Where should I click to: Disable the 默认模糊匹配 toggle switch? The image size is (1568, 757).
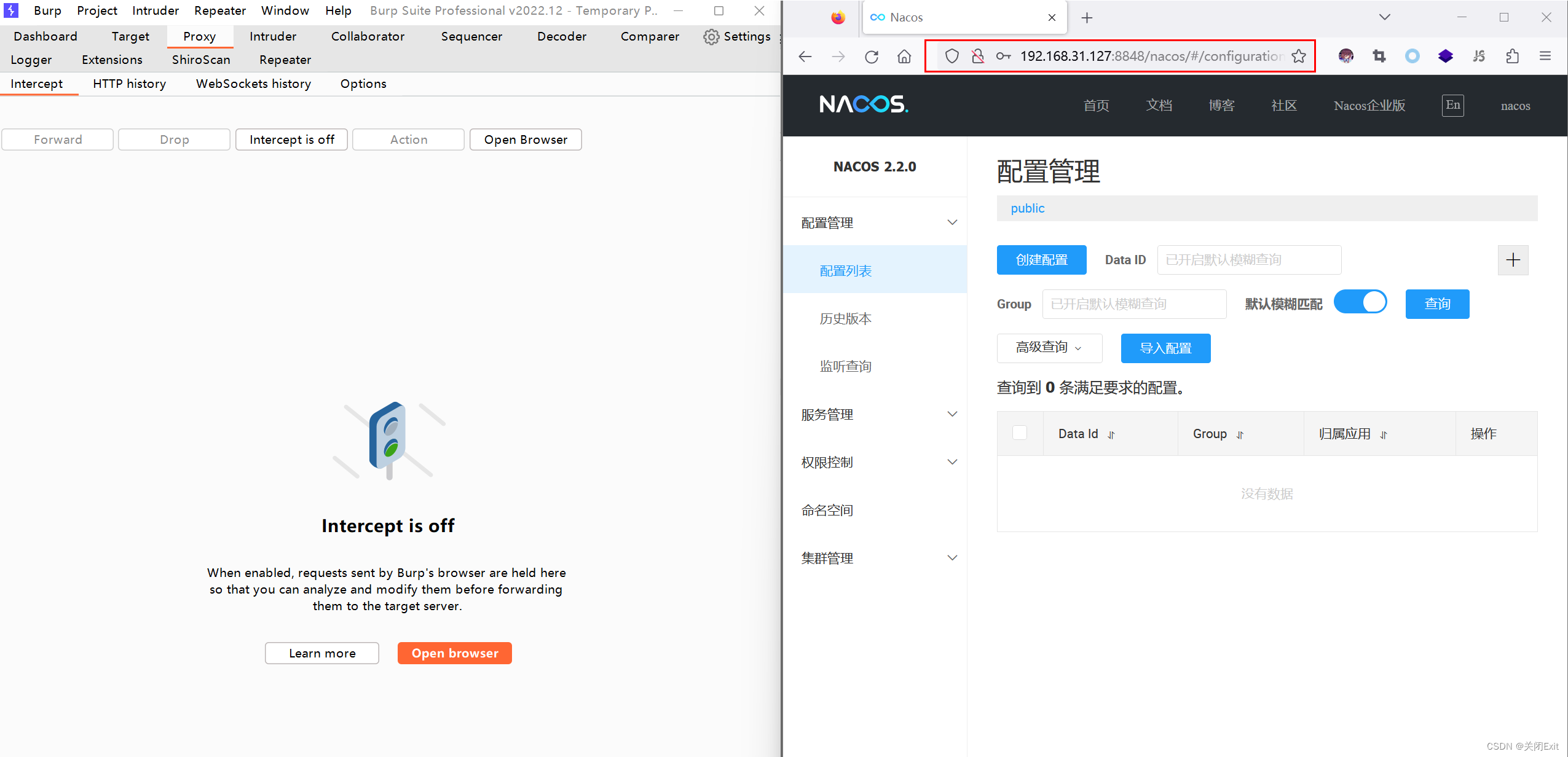click(x=1361, y=302)
